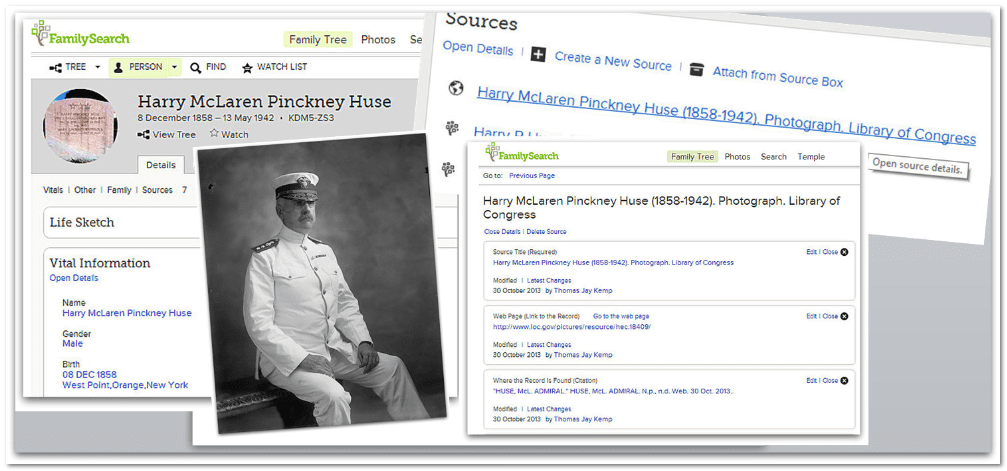Select Family Tree tab in source details window
The height and width of the screenshot is (471, 1007).
[x=692, y=157]
